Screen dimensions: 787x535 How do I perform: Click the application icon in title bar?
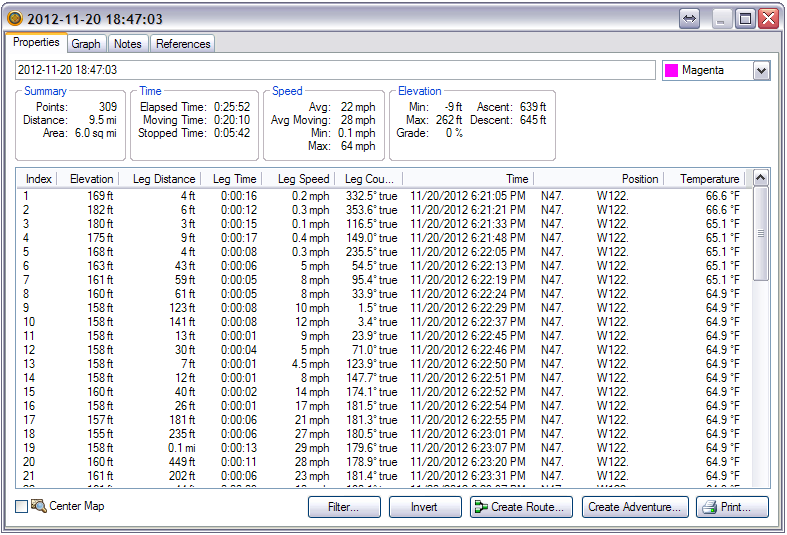(15, 19)
